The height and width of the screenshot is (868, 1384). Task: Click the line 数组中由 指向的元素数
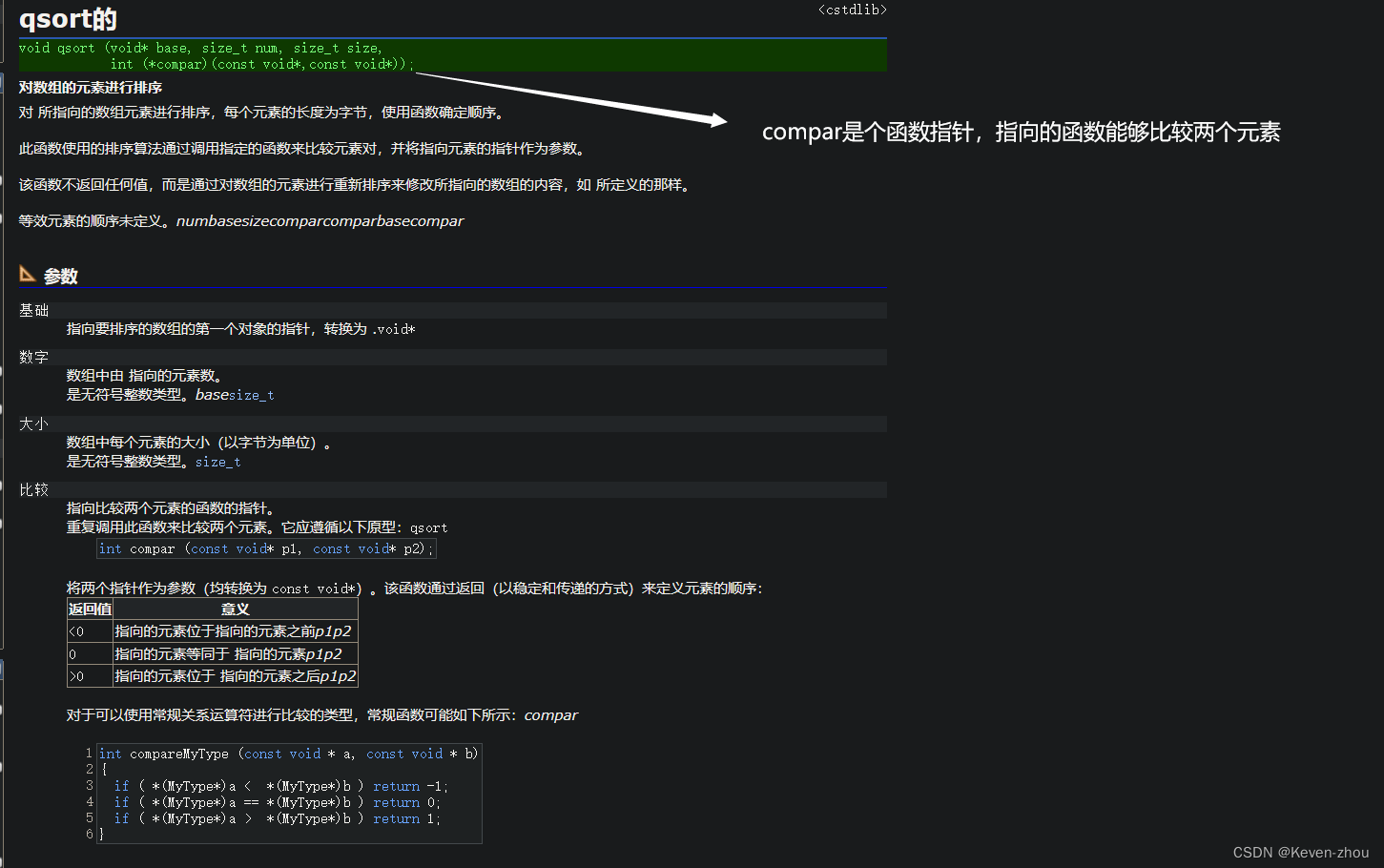(x=144, y=376)
